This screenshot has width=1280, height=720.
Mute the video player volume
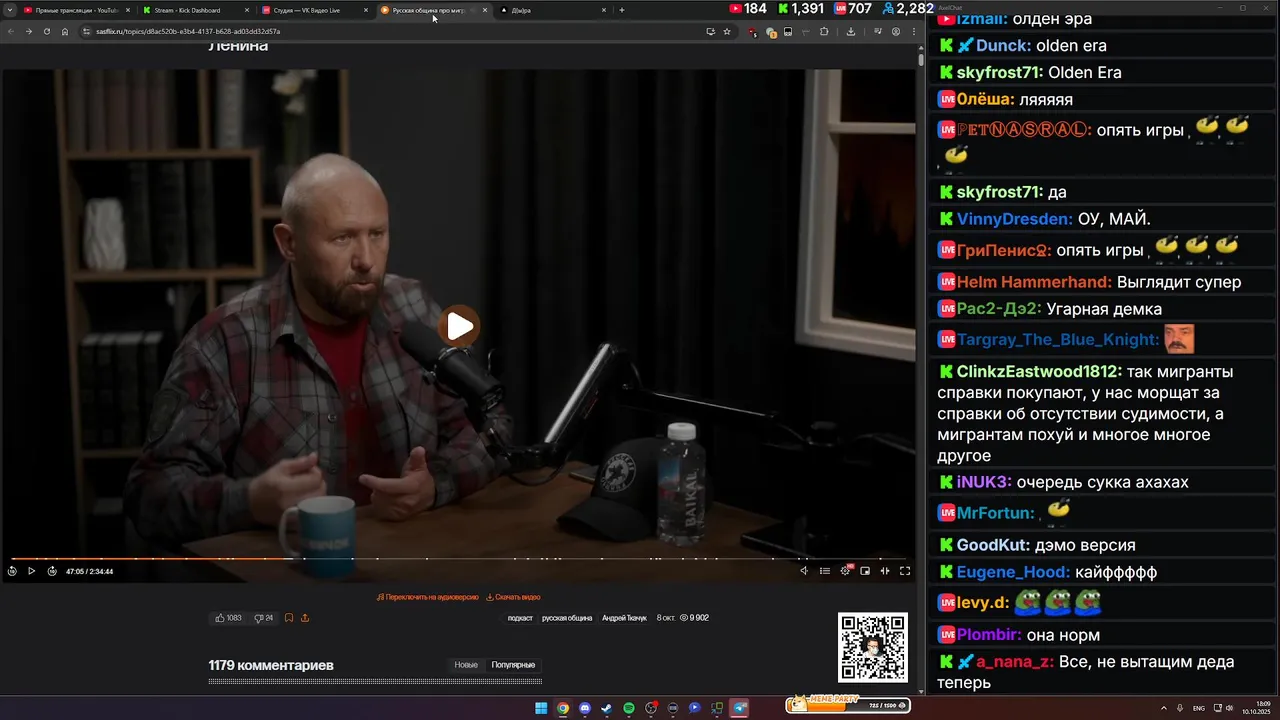[x=804, y=571]
